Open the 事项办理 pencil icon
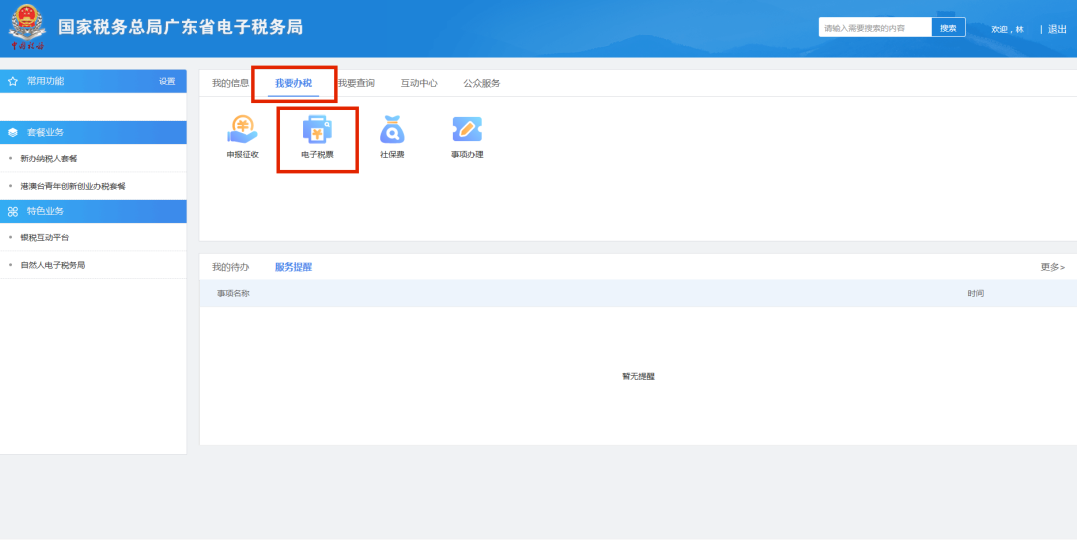The image size is (1077, 540). click(467, 129)
